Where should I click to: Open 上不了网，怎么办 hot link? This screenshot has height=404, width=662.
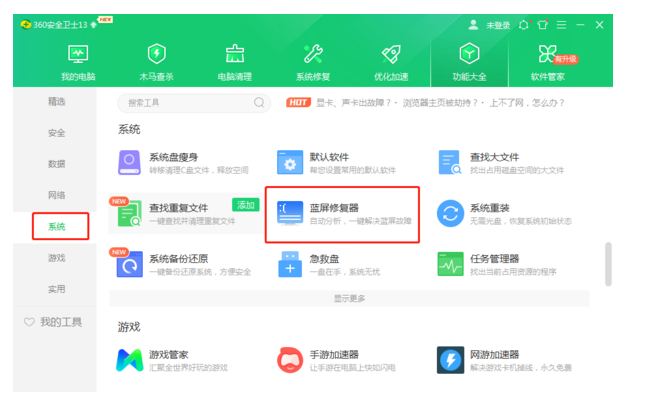[526, 103]
